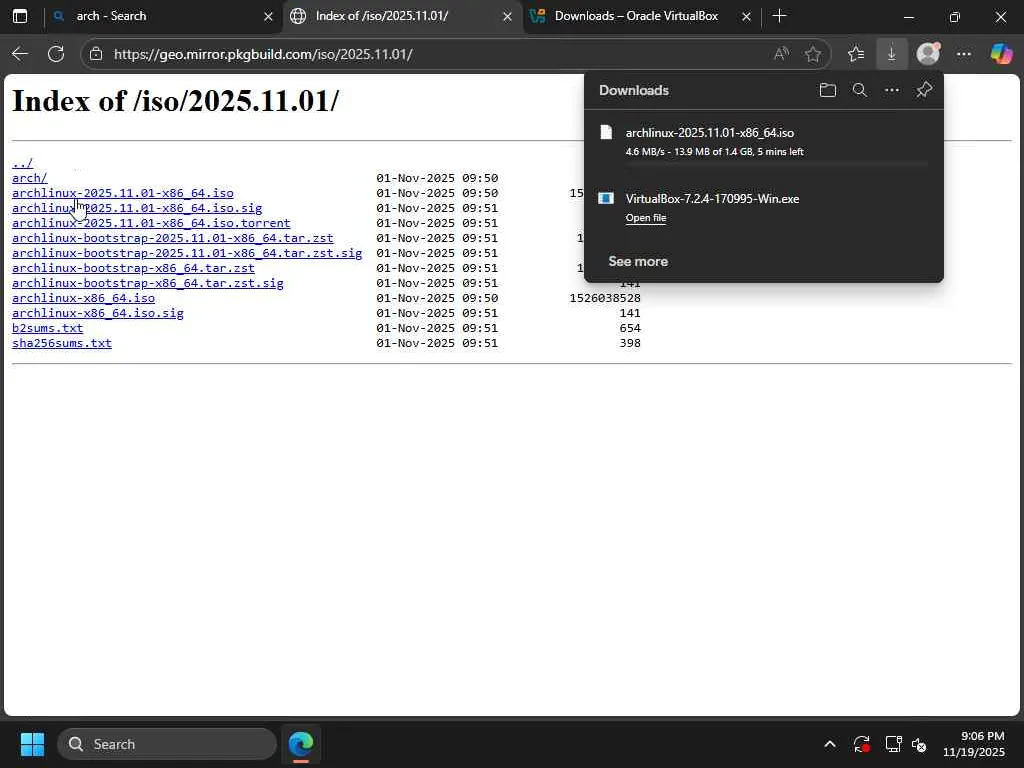Click the 1526038528 file size value
Image resolution: width=1024 pixels, height=768 pixels.
pos(605,298)
